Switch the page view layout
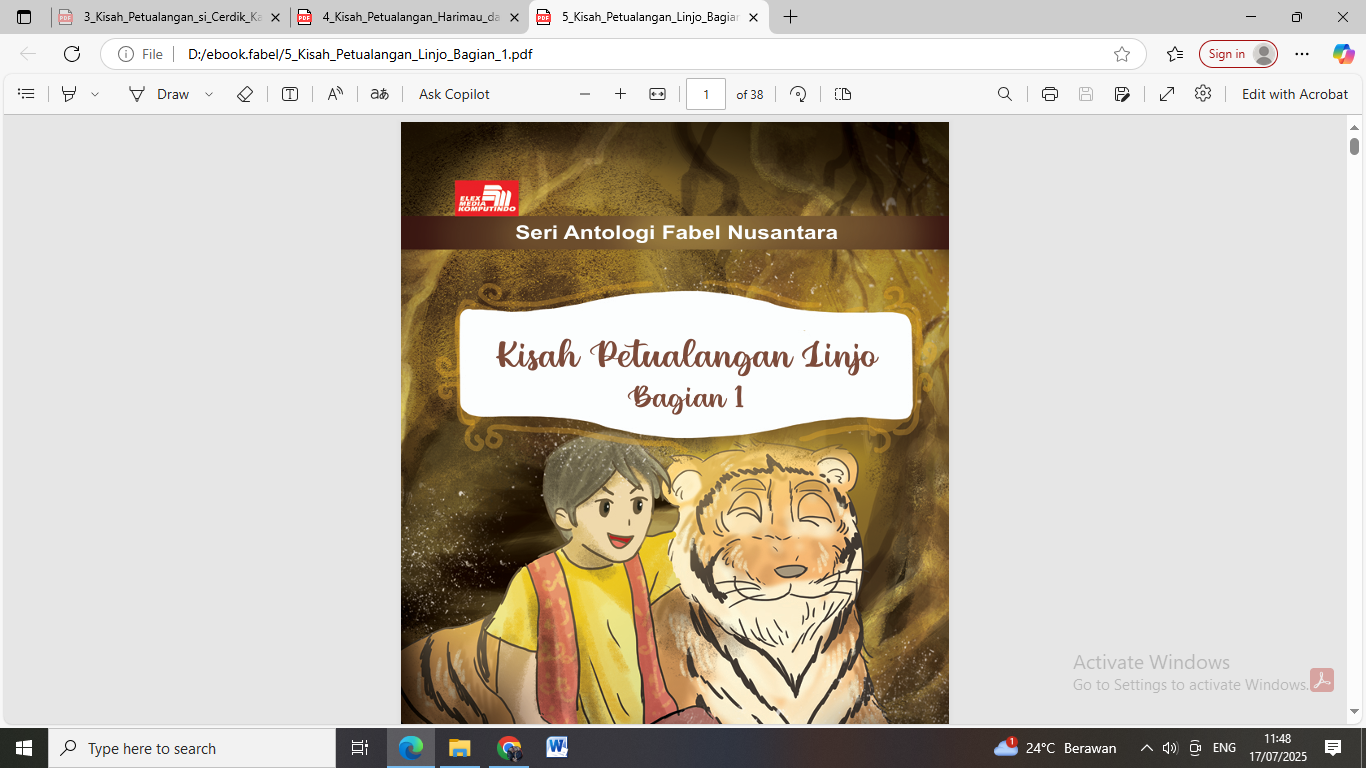This screenshot has height=768, width=1366. pos(842,93)
